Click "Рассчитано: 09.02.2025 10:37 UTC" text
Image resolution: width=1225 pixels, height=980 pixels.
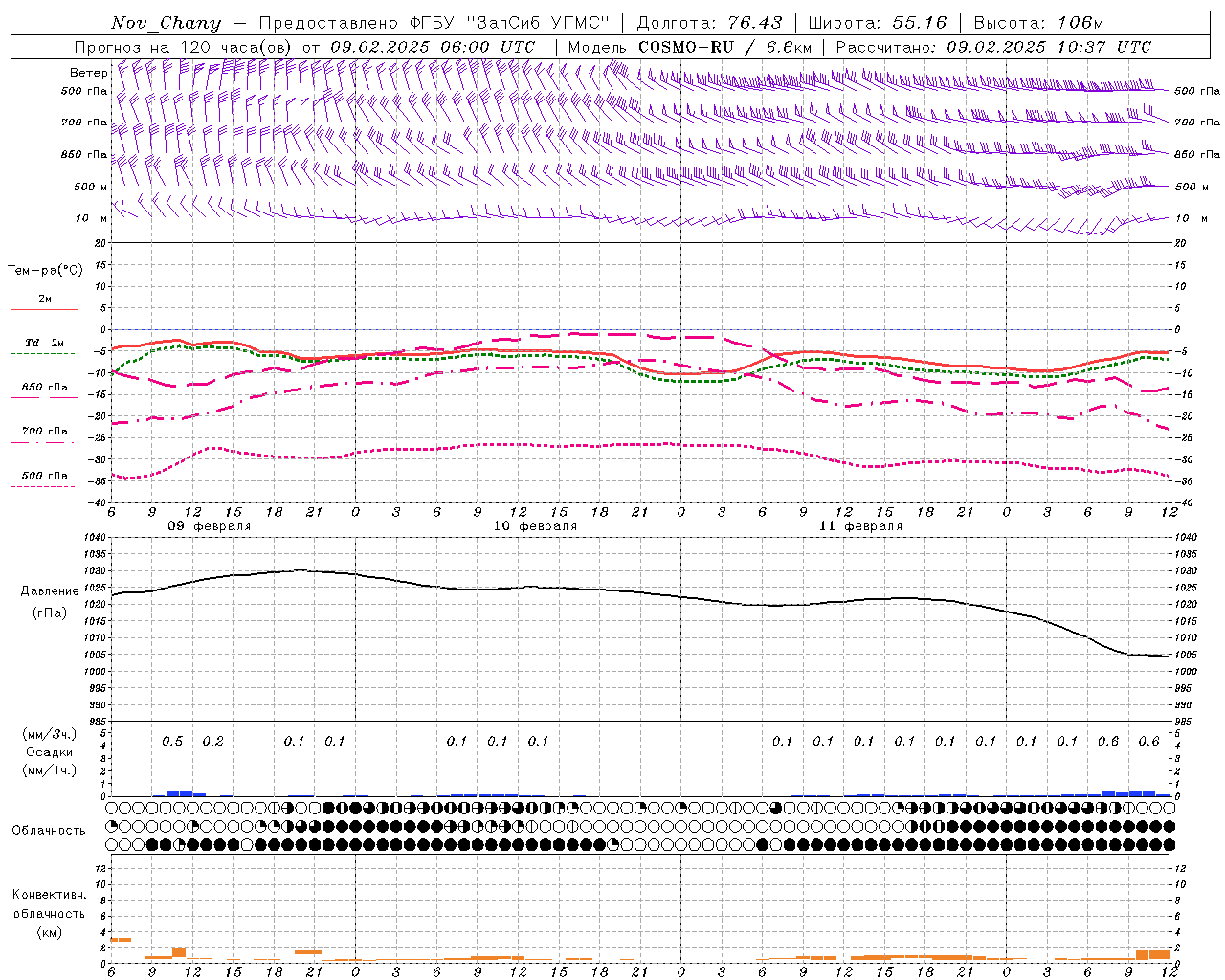point(993,47)
